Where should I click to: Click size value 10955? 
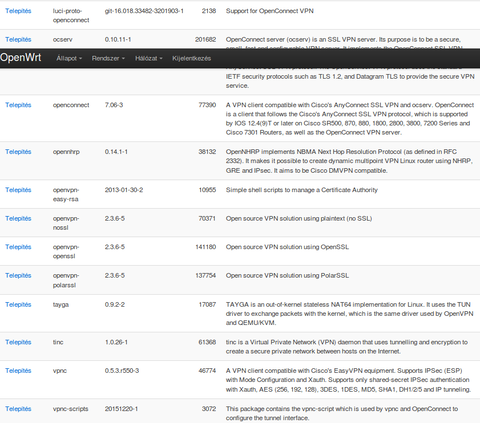pyautogui.click(x=207, y=190)
